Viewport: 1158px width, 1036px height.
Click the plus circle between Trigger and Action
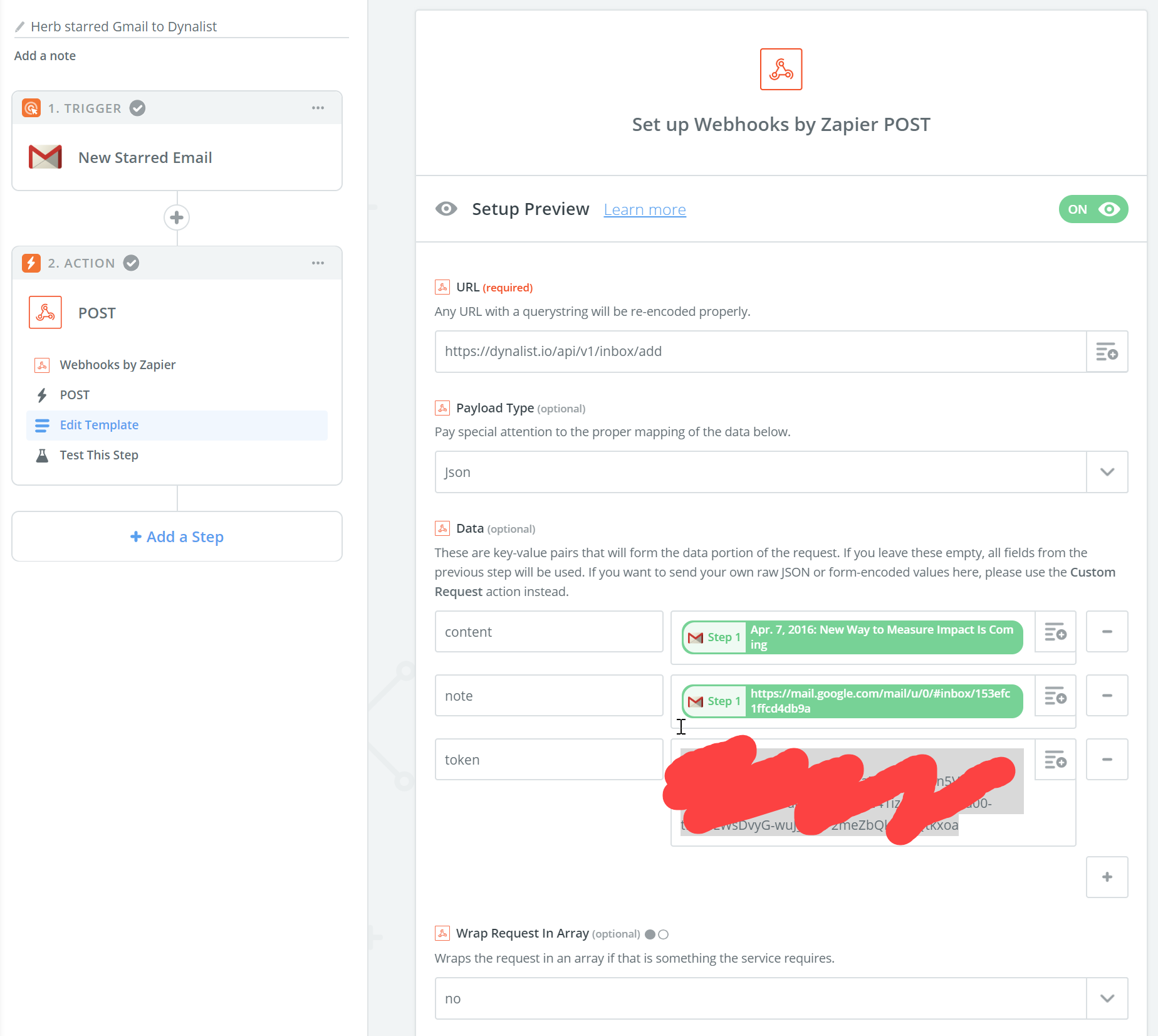pos(177,217)
